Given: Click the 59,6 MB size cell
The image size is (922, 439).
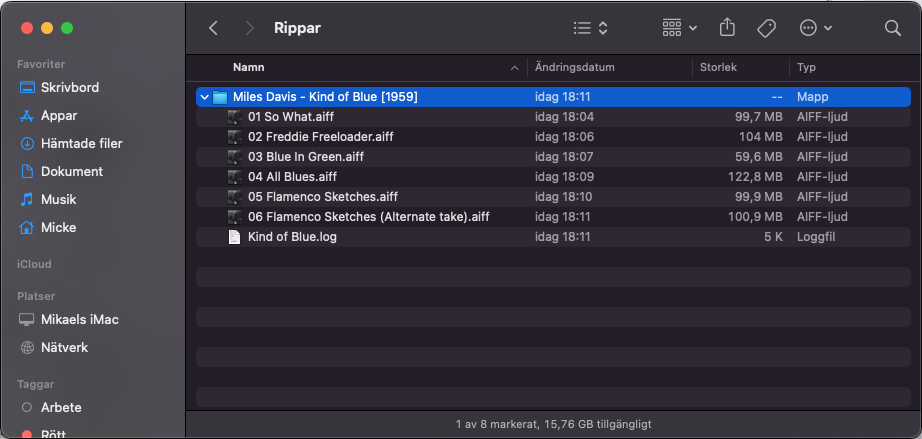Looking at the screenshot, I should (x=759, y=157).
